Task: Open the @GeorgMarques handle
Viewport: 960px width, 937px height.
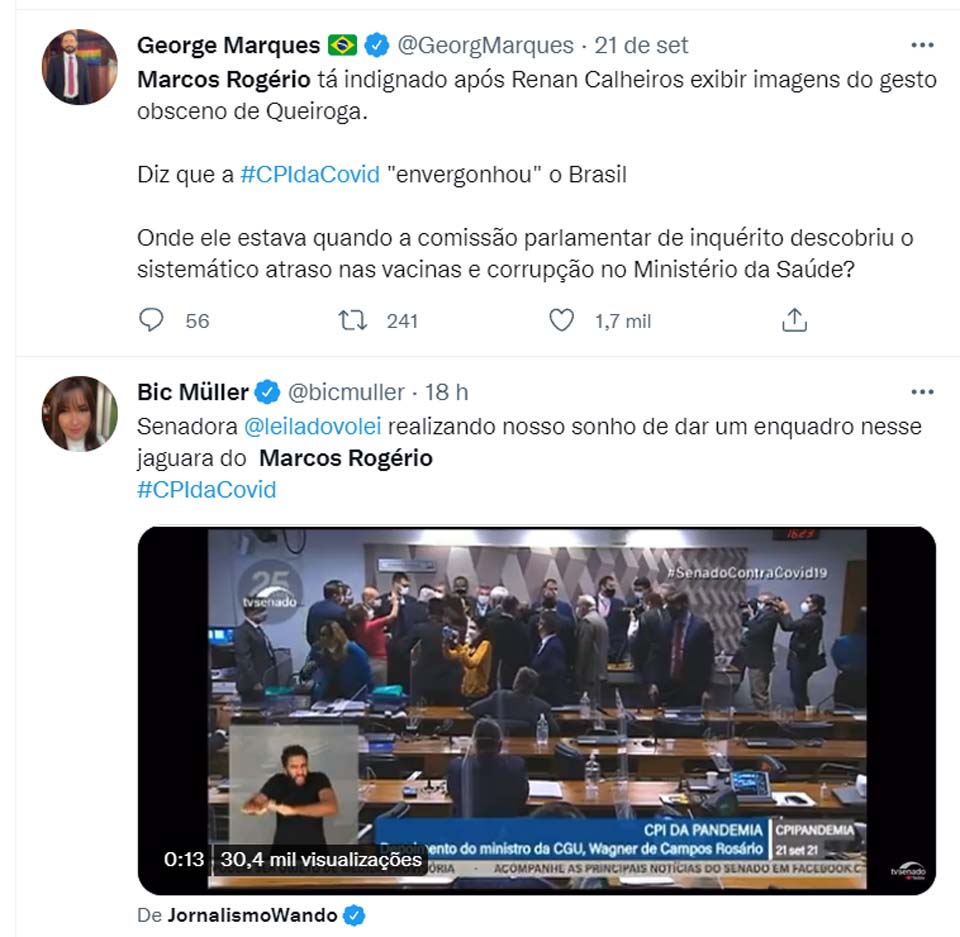Action: (x=486, y=46)
